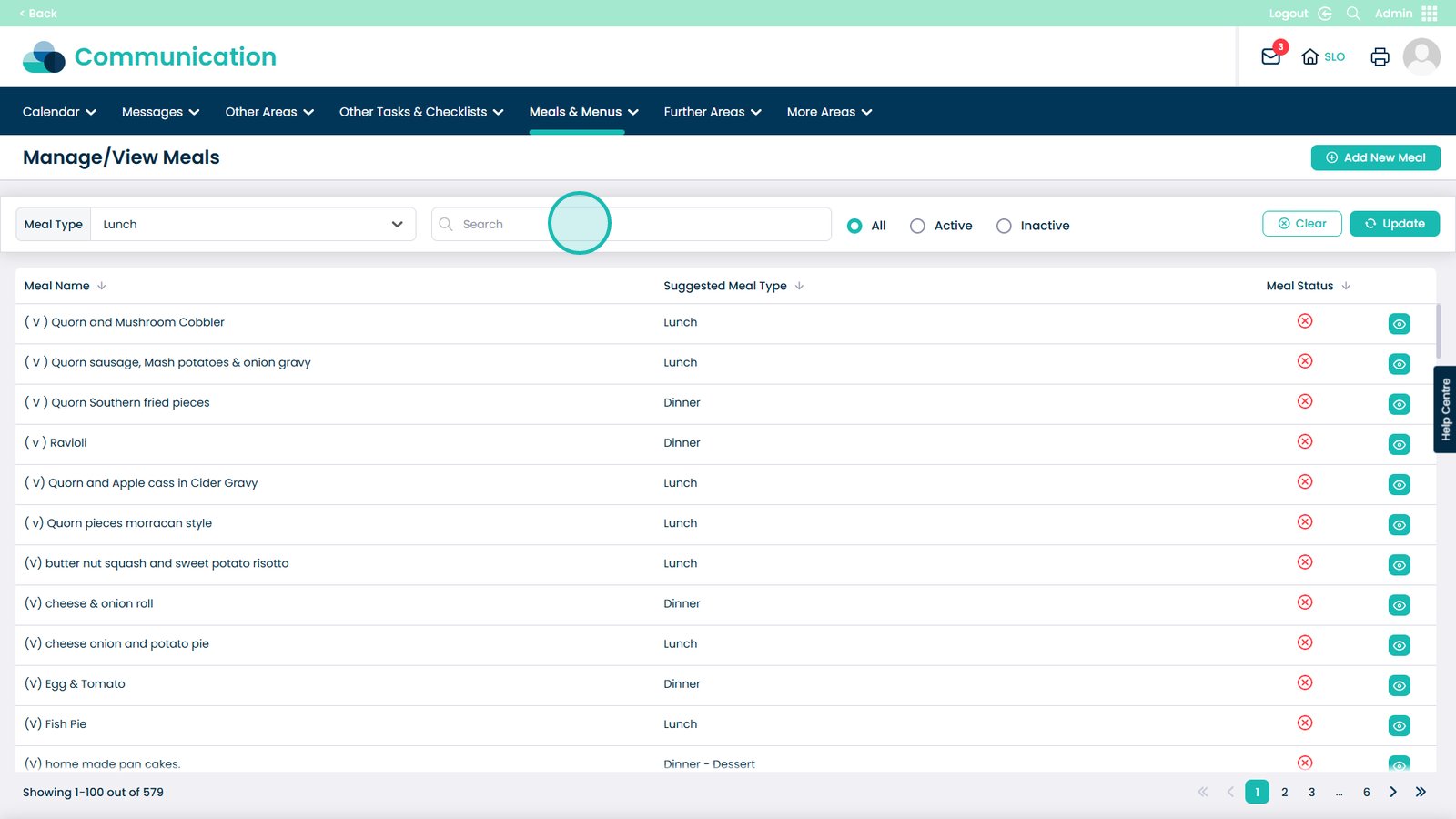Expand the Other Tasks & Checklists menu
Viewport: 1456px width, 819px height.
coord(420,112)
